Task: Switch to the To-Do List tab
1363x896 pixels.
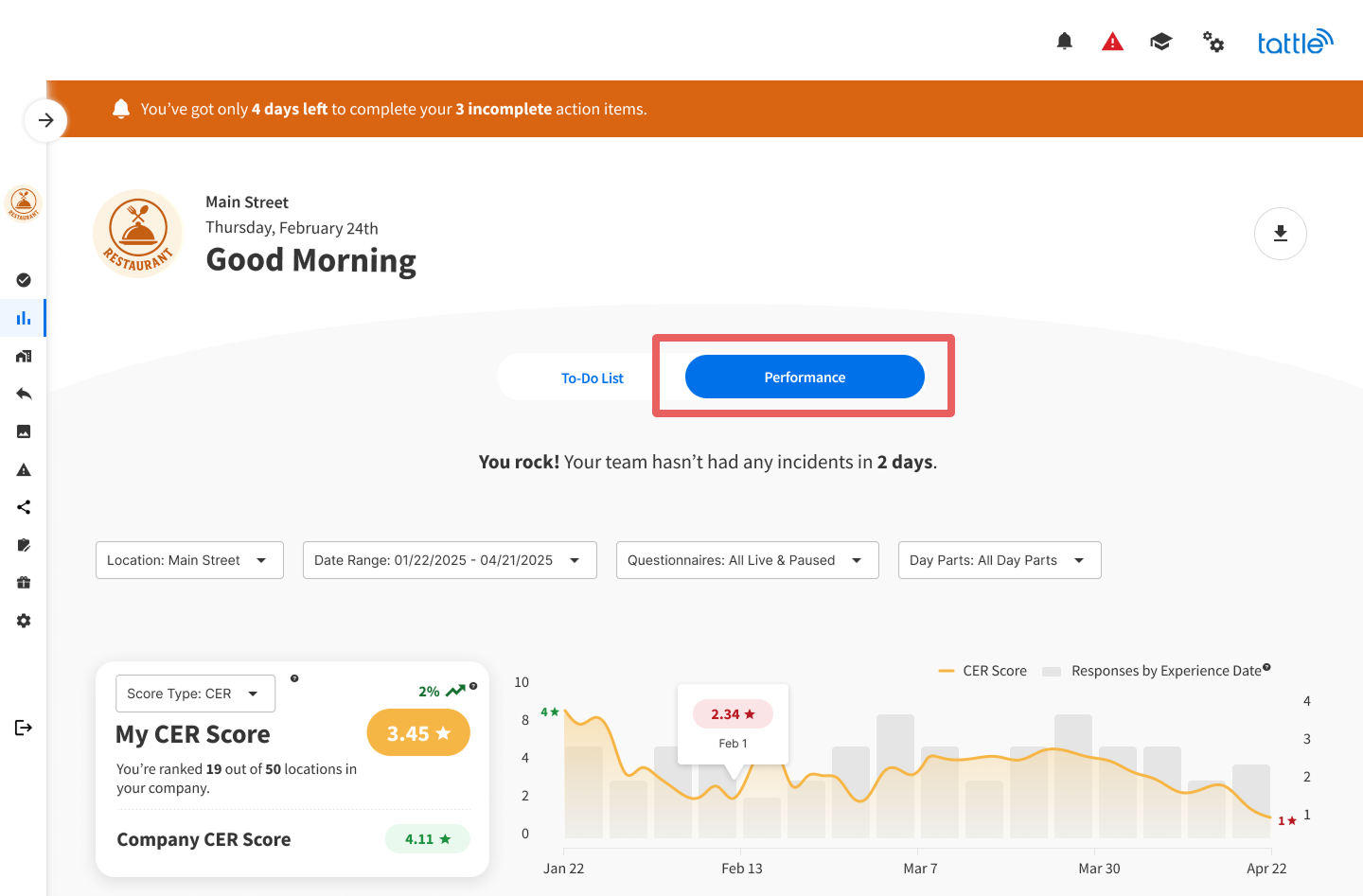Action: click(593, 378)
